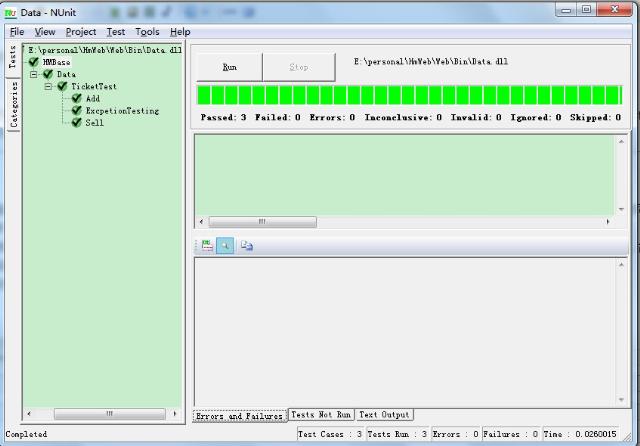Click 'Failures : 0' in status bar
The image size is (640, 446).
[510, 434]
